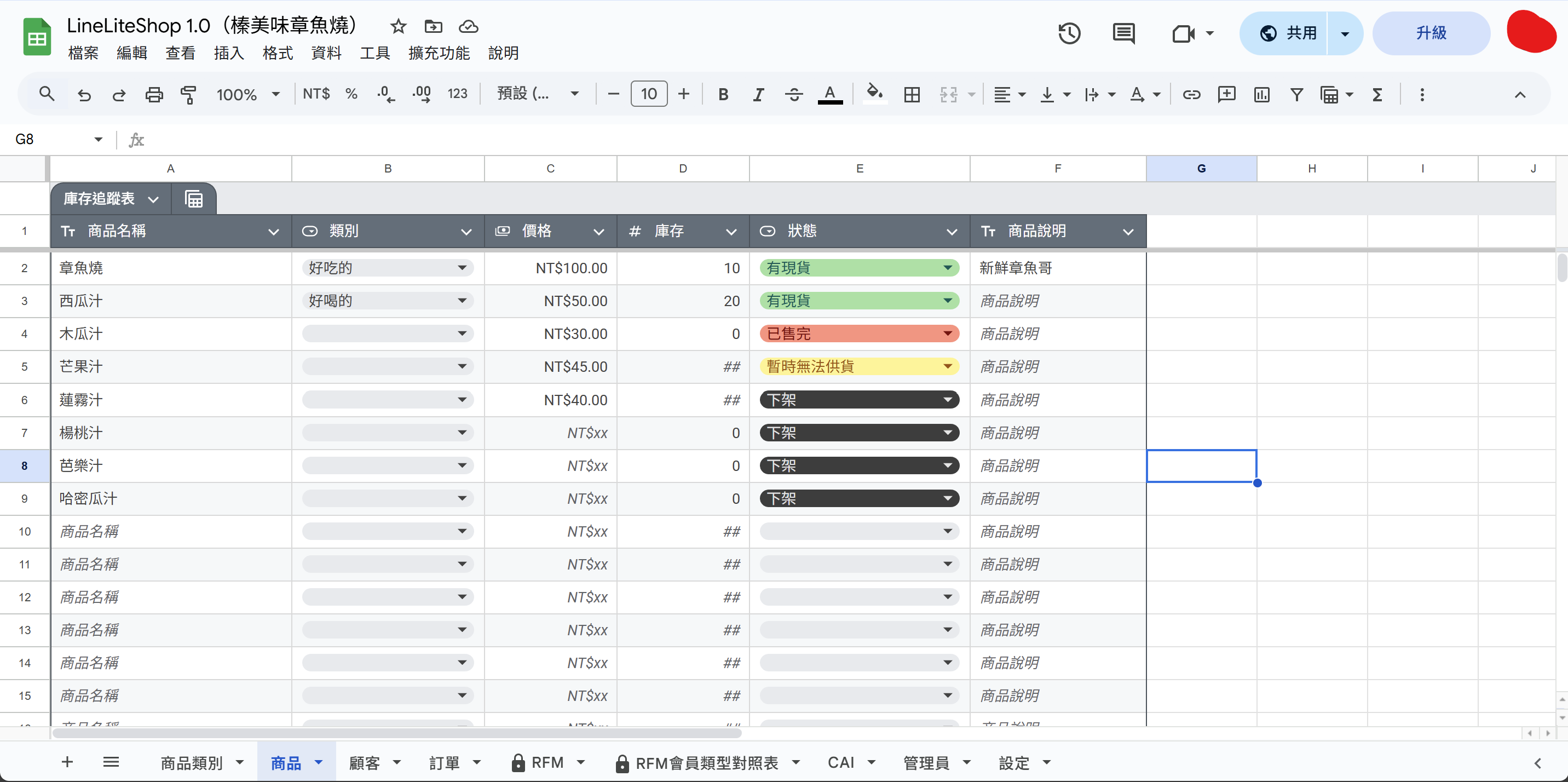Image resolution: width=1568 pixels, height=782 pixels.
Task: Toggle bold formatting
Action: click(x=723, y=94)
